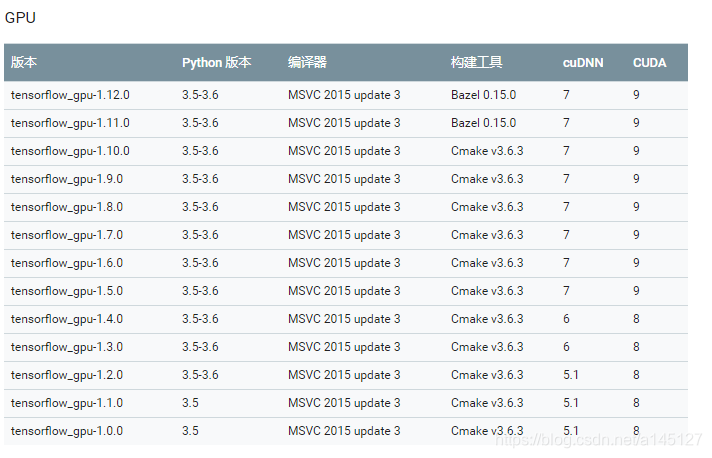This screenshot has height=458, width=712.
Task: Select the tensorflow_gpu-1.3.0 cell
Action: [x=67, y=347]
